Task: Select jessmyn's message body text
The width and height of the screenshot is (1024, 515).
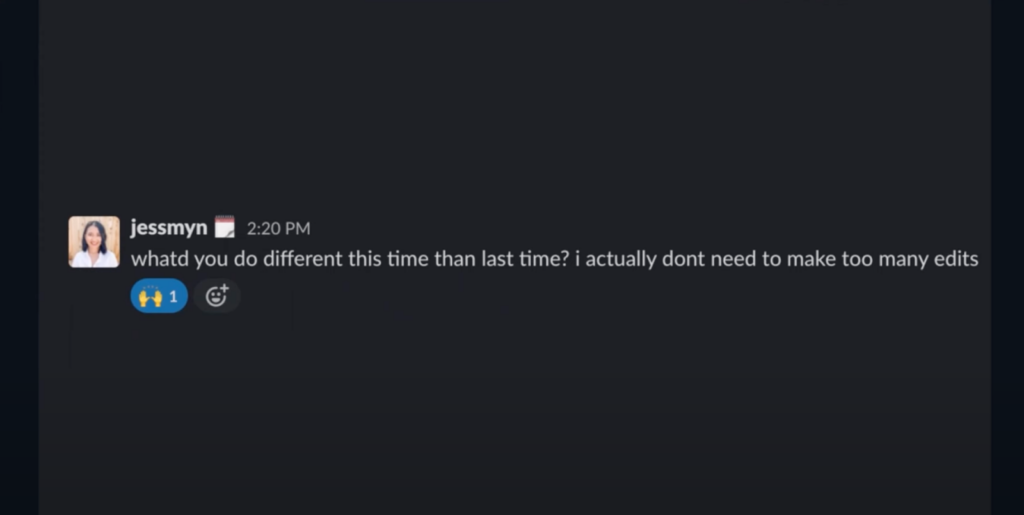Action: coord(554,259)
